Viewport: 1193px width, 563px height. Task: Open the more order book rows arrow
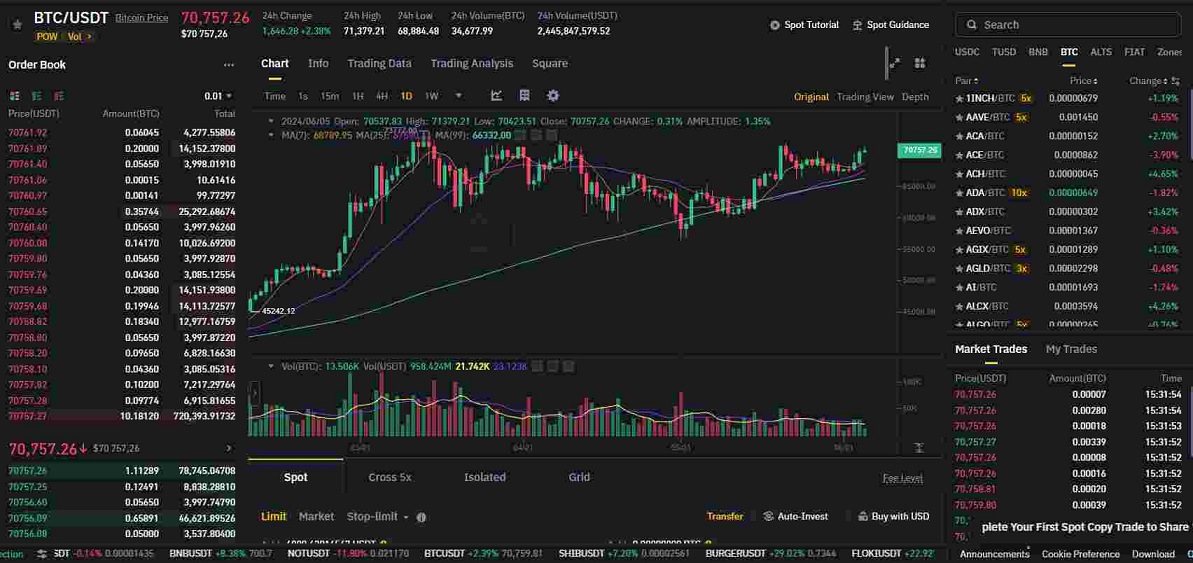point(229,449)
